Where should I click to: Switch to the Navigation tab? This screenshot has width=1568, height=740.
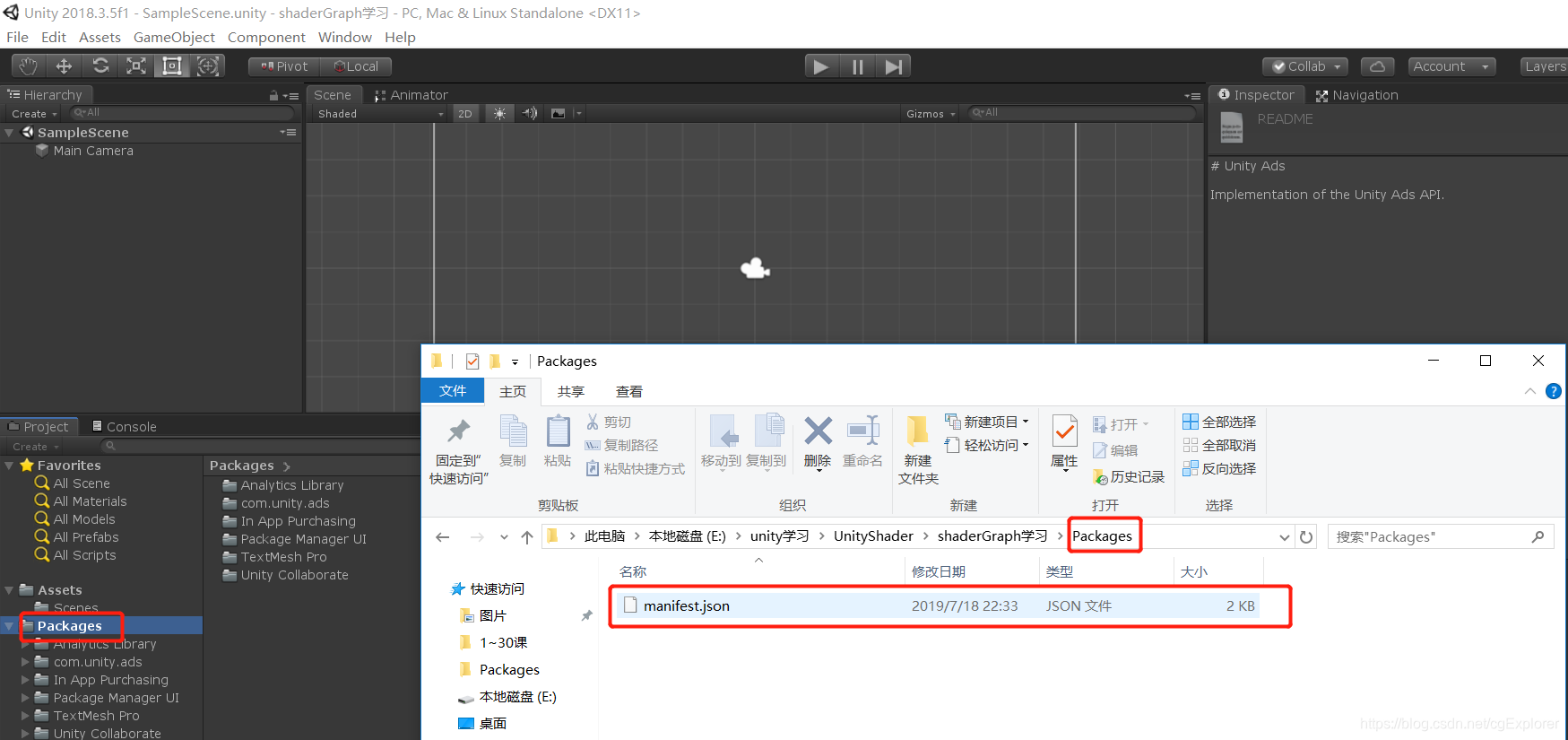pos(1356,95)
